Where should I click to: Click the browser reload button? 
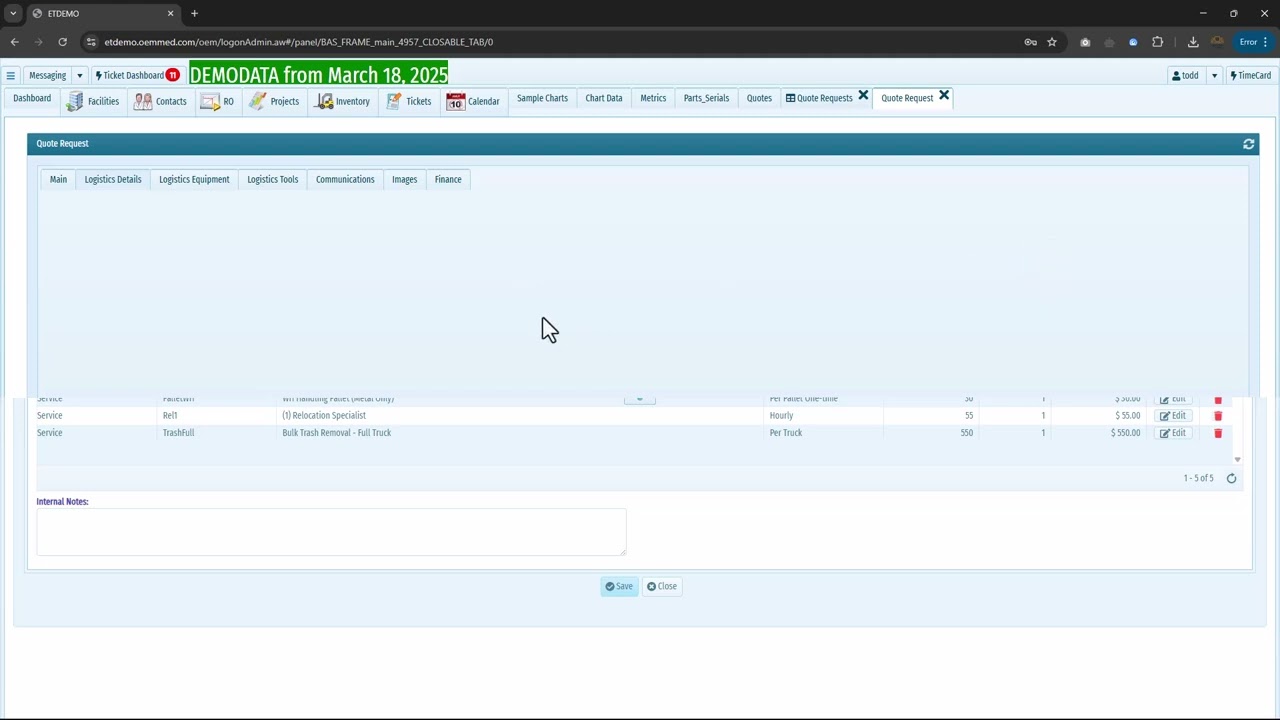[62, 42]
